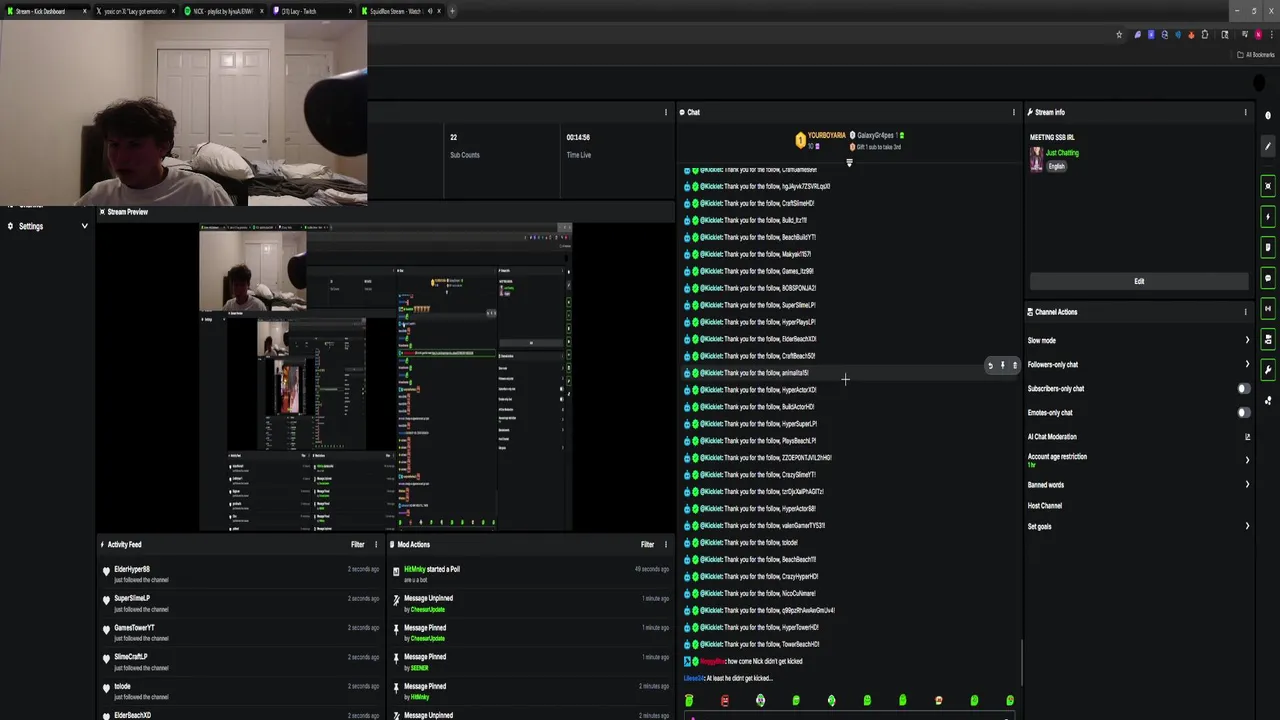Image resolution: width=1280 pixels, height=720 pixels.
Task: Expand Followers-only chat options
Action: (x=1247, y=365)
